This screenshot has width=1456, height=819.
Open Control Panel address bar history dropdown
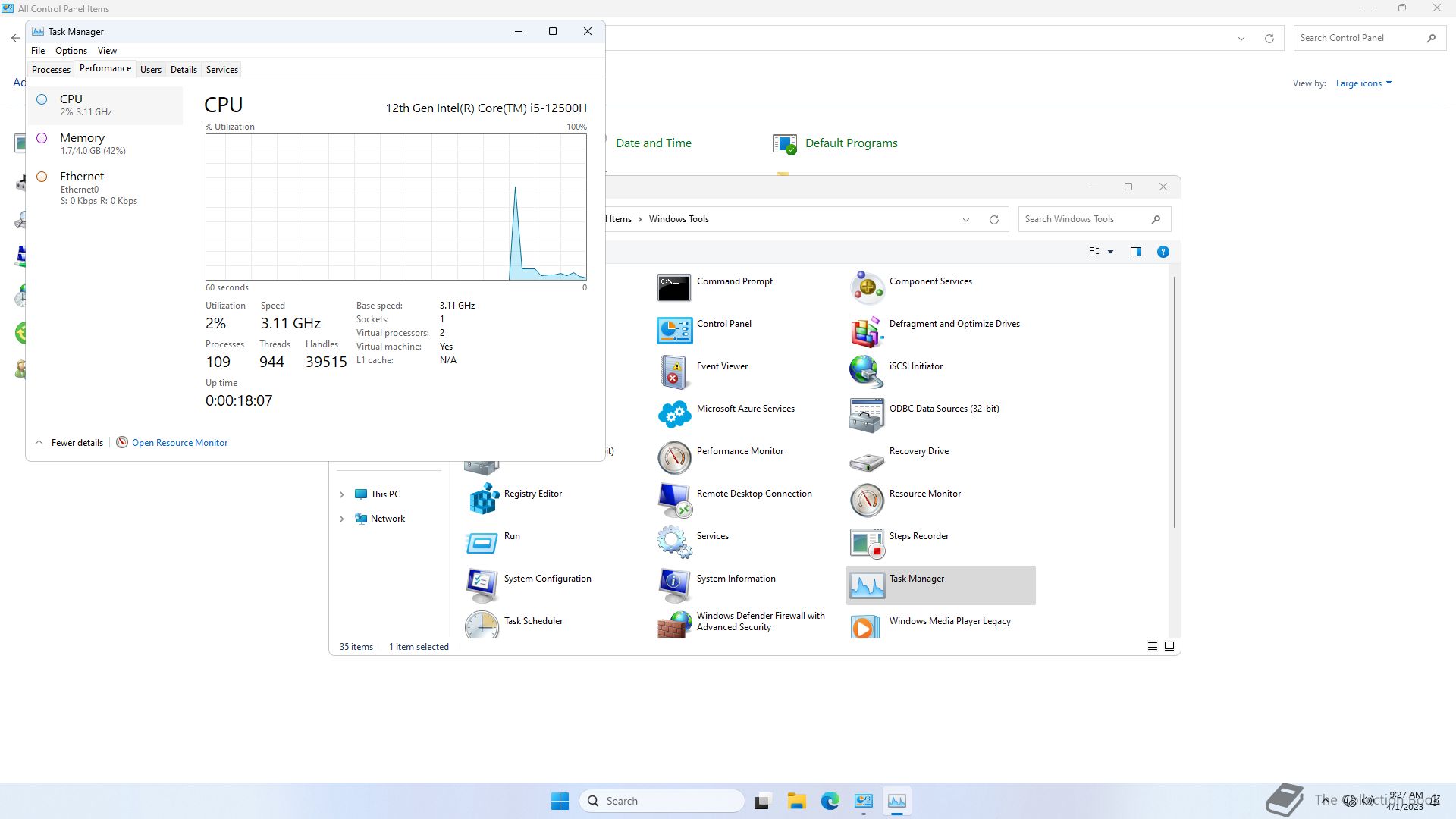click(1241, 39)
